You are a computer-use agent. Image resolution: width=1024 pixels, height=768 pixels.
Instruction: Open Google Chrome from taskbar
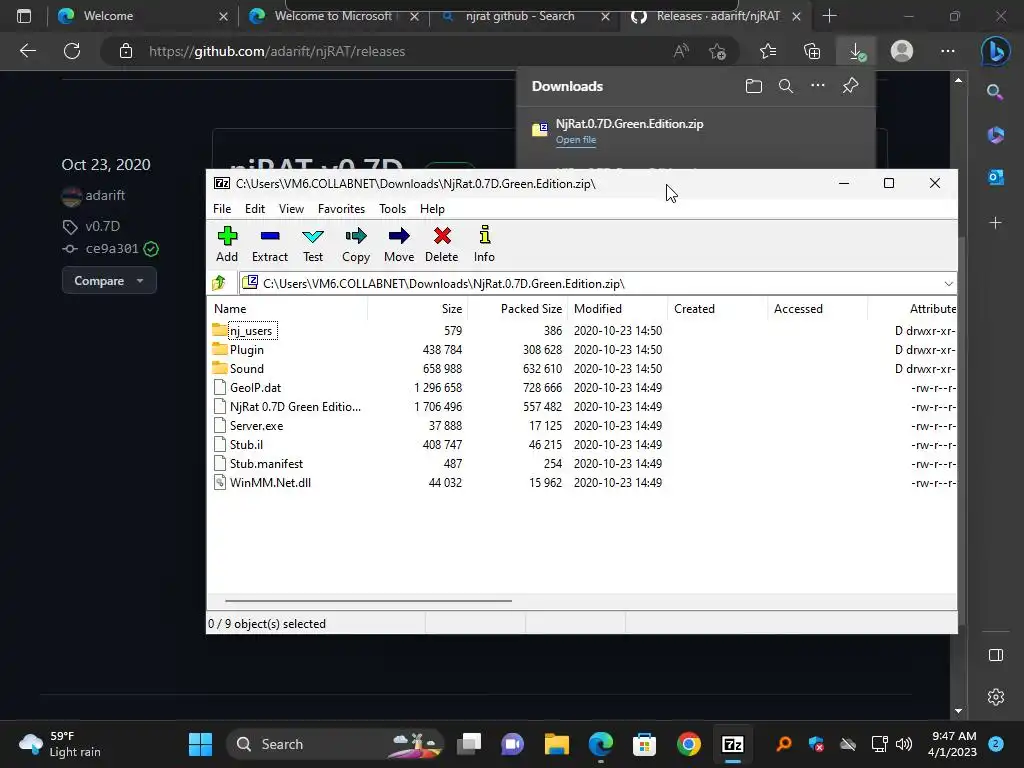(688, 744)
